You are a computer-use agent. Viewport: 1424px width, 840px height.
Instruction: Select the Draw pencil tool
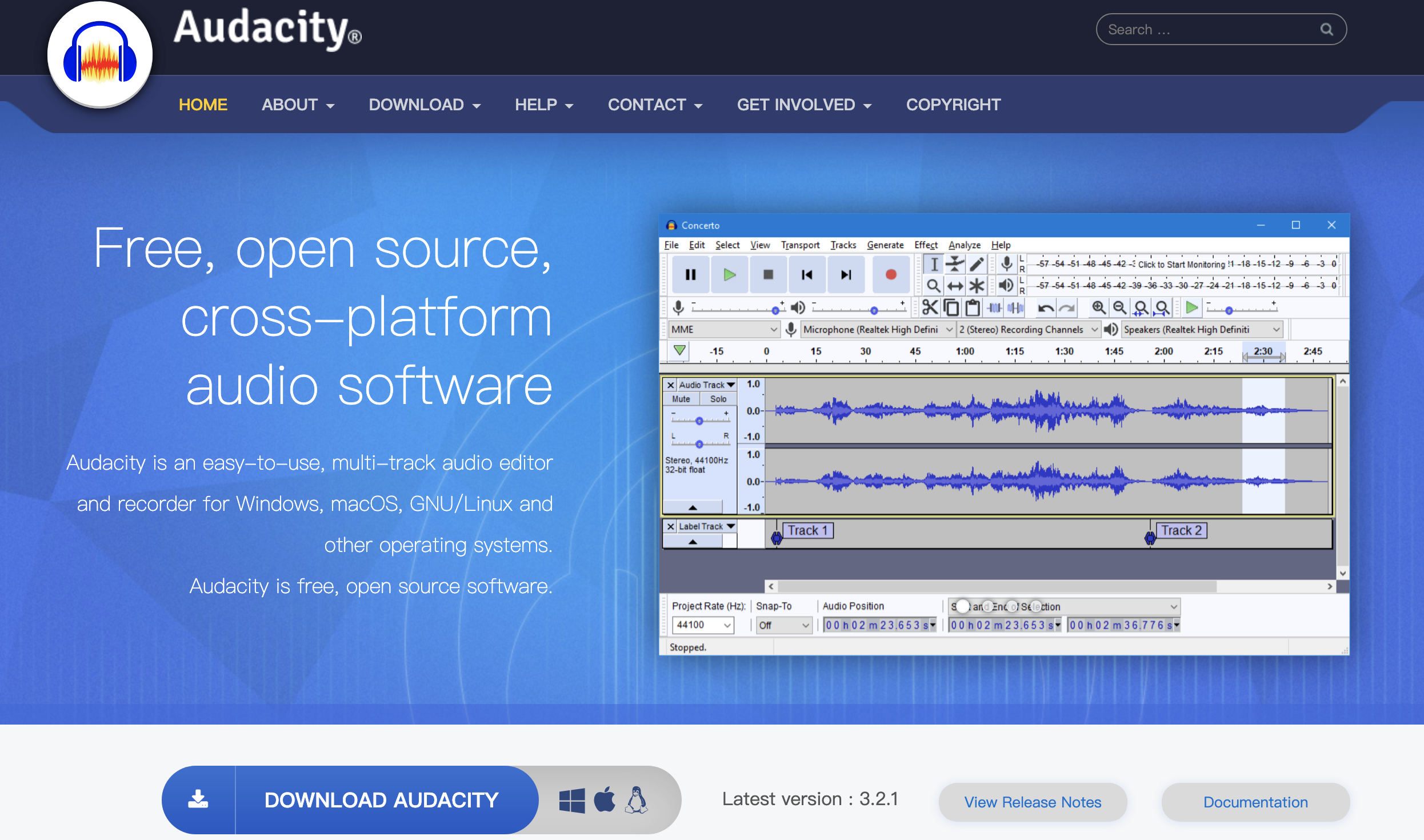(977, 264)
